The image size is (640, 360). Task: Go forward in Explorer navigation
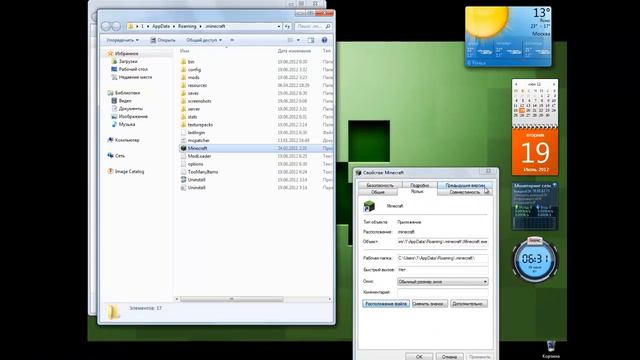coord(116,26)
